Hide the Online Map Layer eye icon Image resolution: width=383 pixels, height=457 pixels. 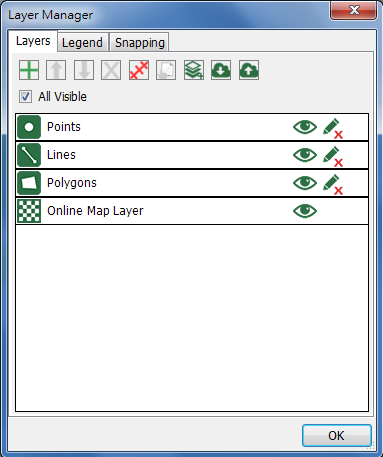tap(305, 211)
